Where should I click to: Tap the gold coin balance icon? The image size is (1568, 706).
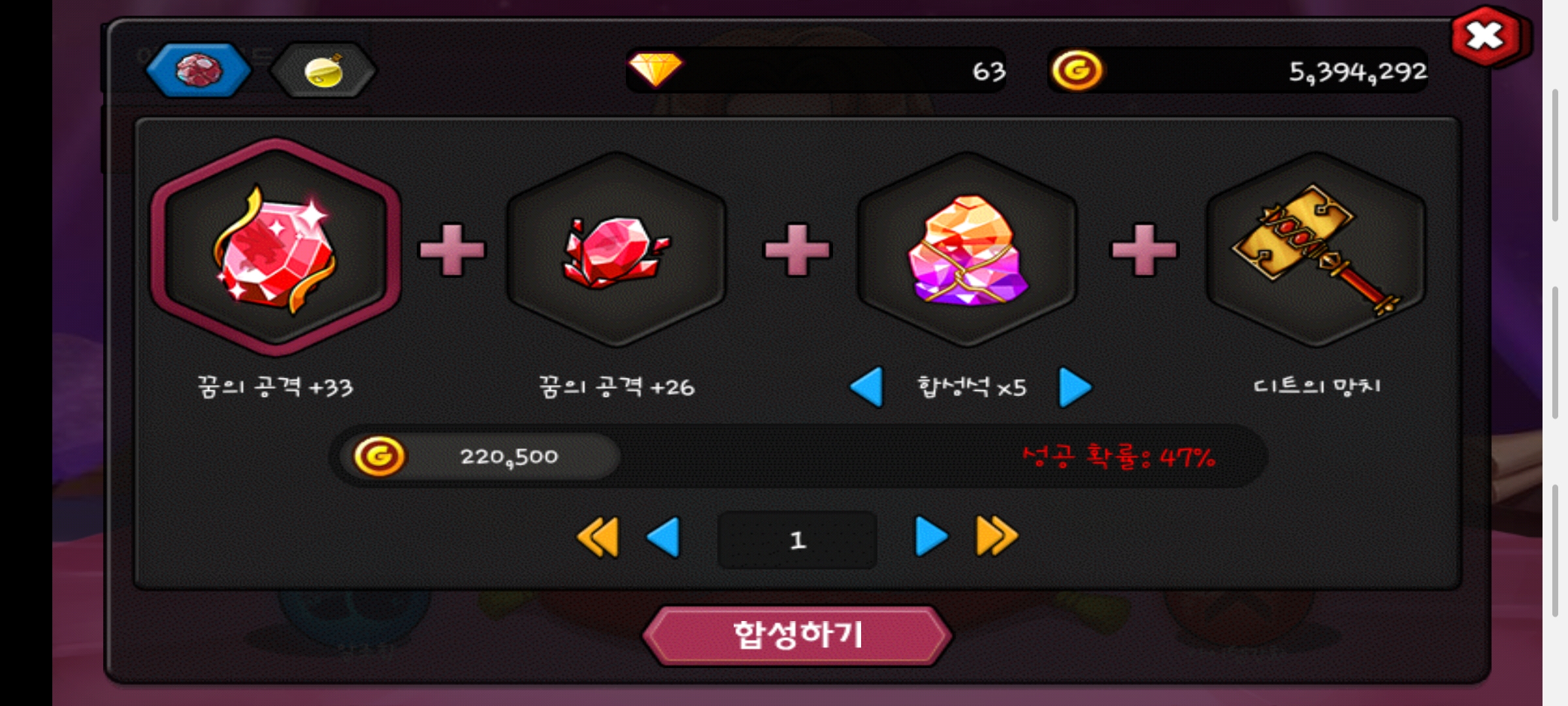pos(1076,70)
